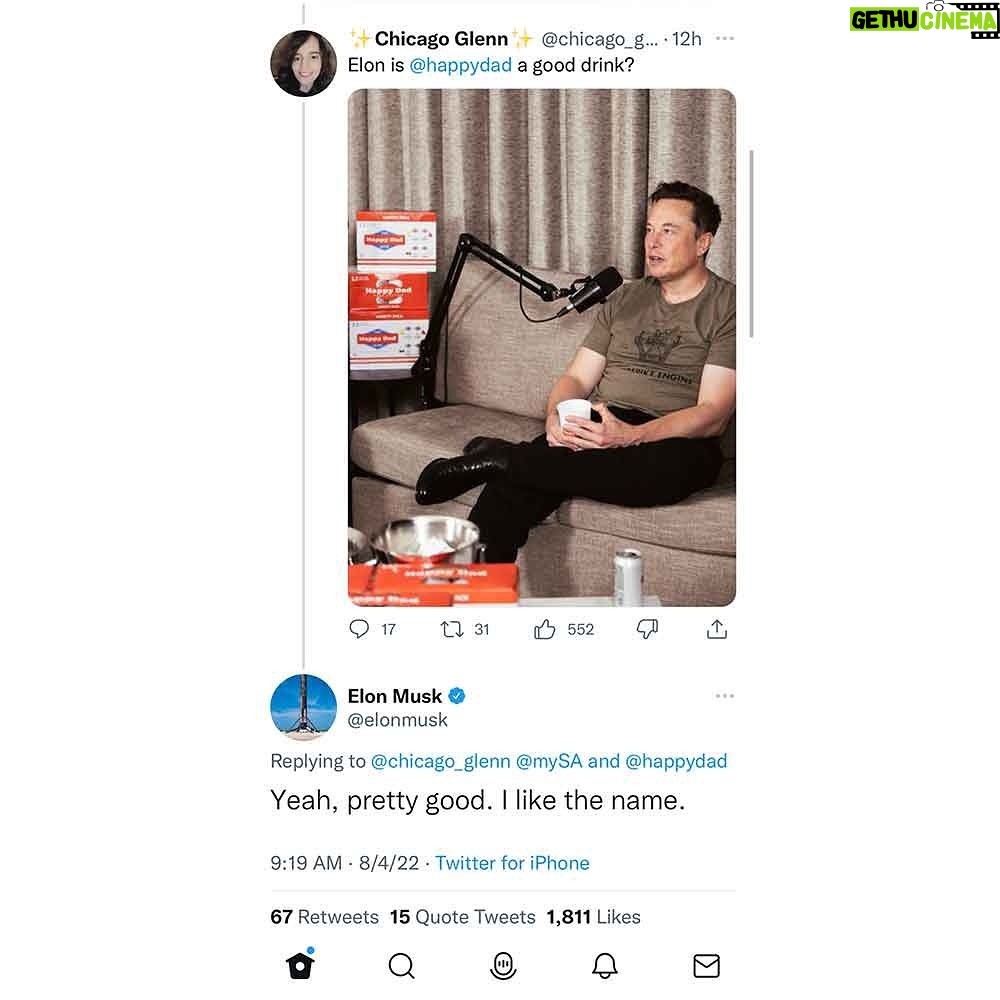Open the Spaces microphone tab
The image size is (1000, 1000).
point(503,966)
